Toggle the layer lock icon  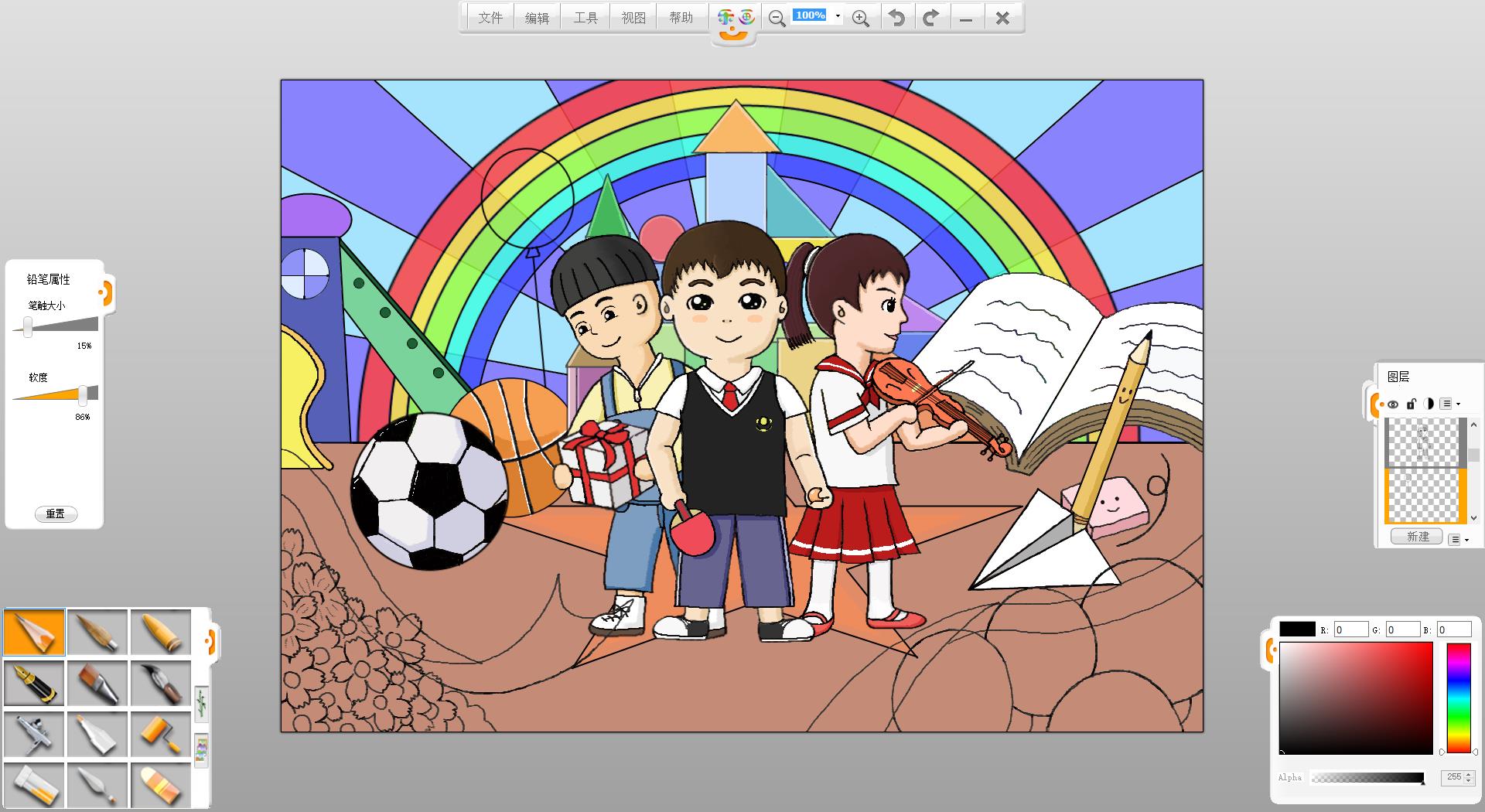[x=1411, y=404]
